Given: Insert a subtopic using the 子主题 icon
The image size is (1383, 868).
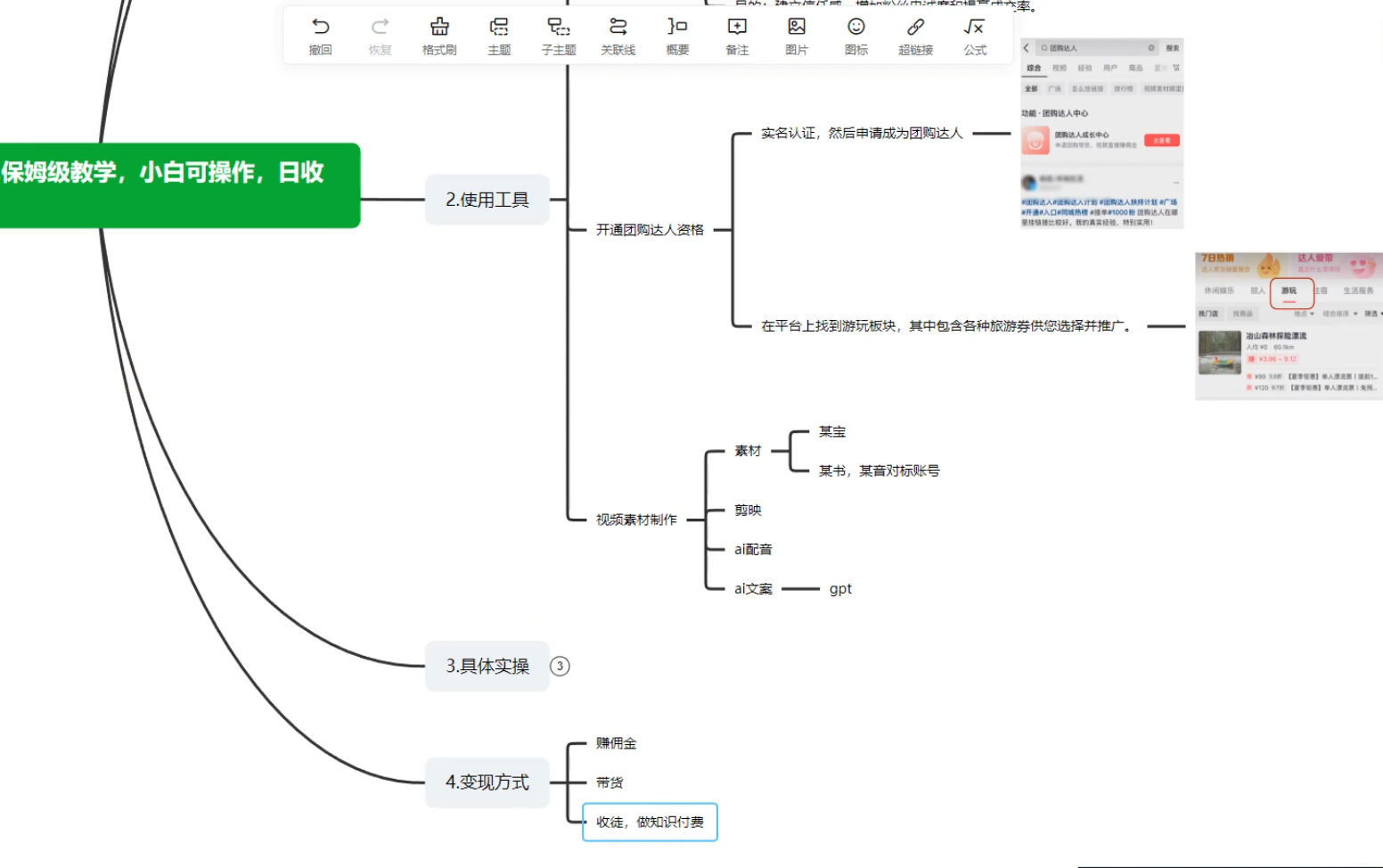Looking at the screenshot, I should (559, 28).
